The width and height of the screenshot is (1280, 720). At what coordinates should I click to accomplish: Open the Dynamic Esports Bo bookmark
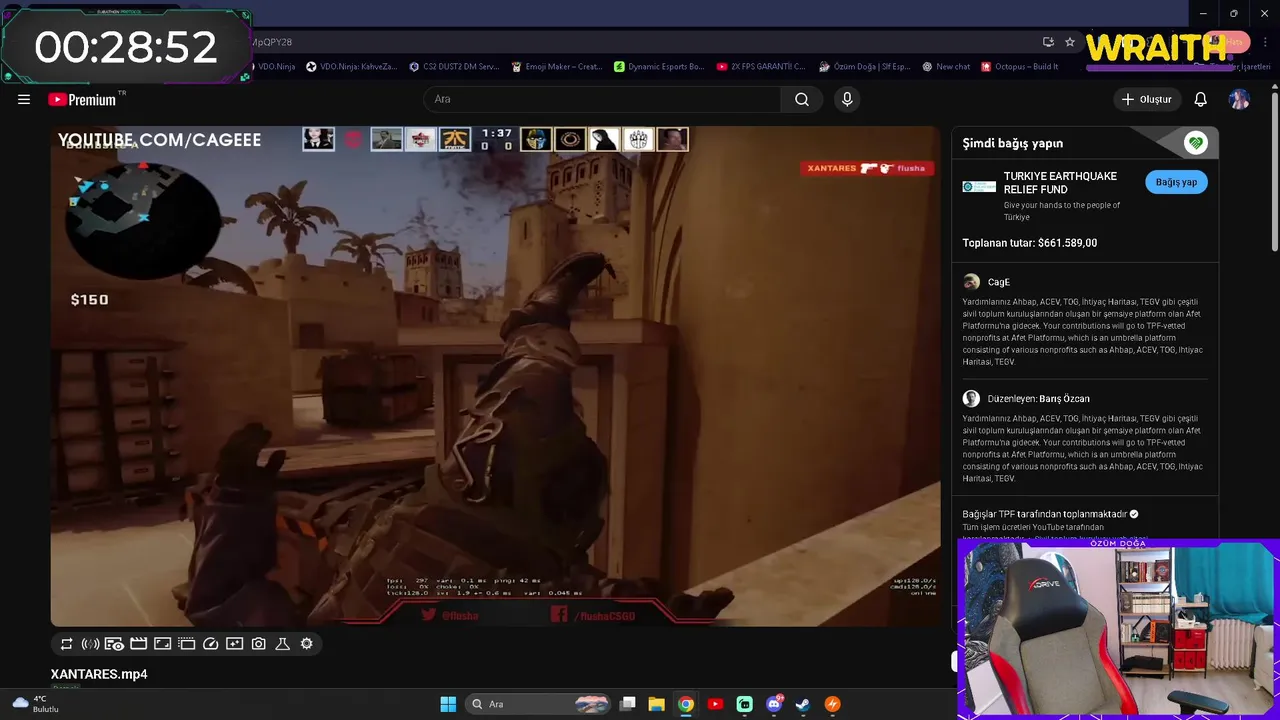659,67
